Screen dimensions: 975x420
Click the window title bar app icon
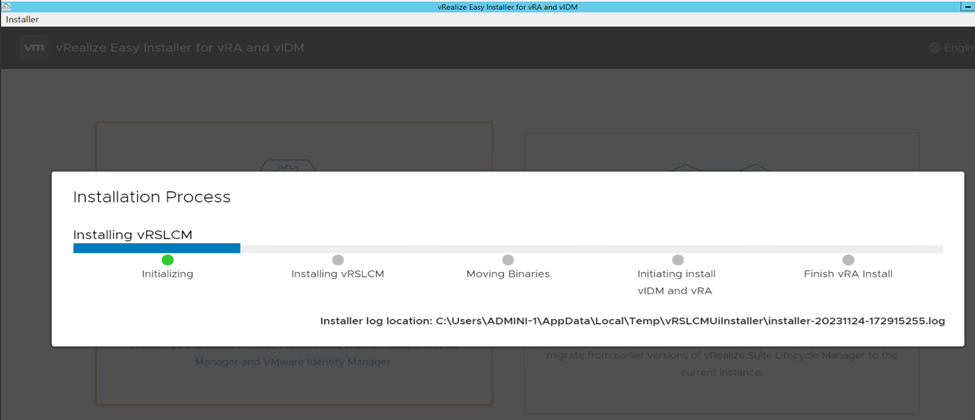(6, 5)
